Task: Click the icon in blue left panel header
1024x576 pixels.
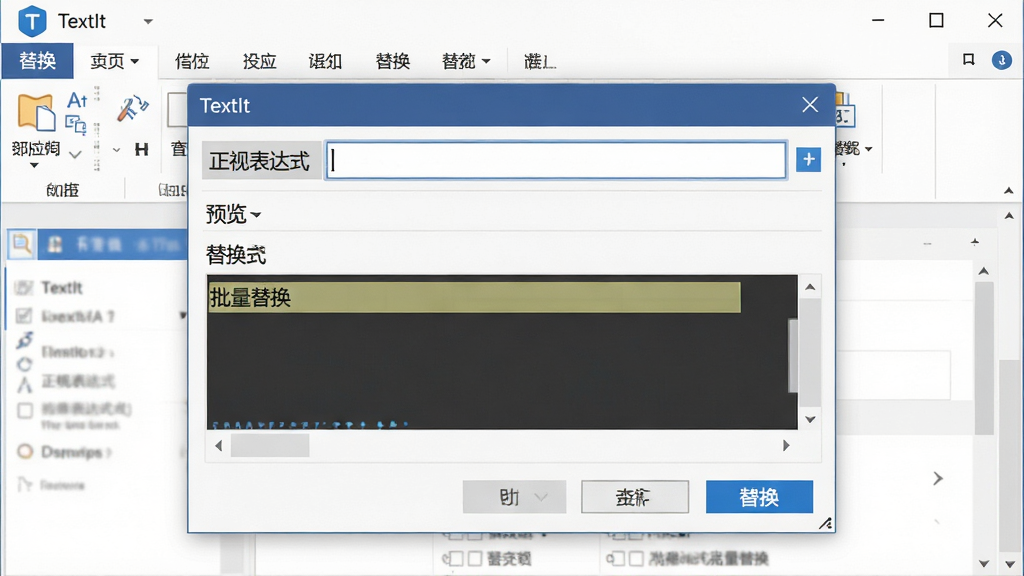Action: (55, 244)
